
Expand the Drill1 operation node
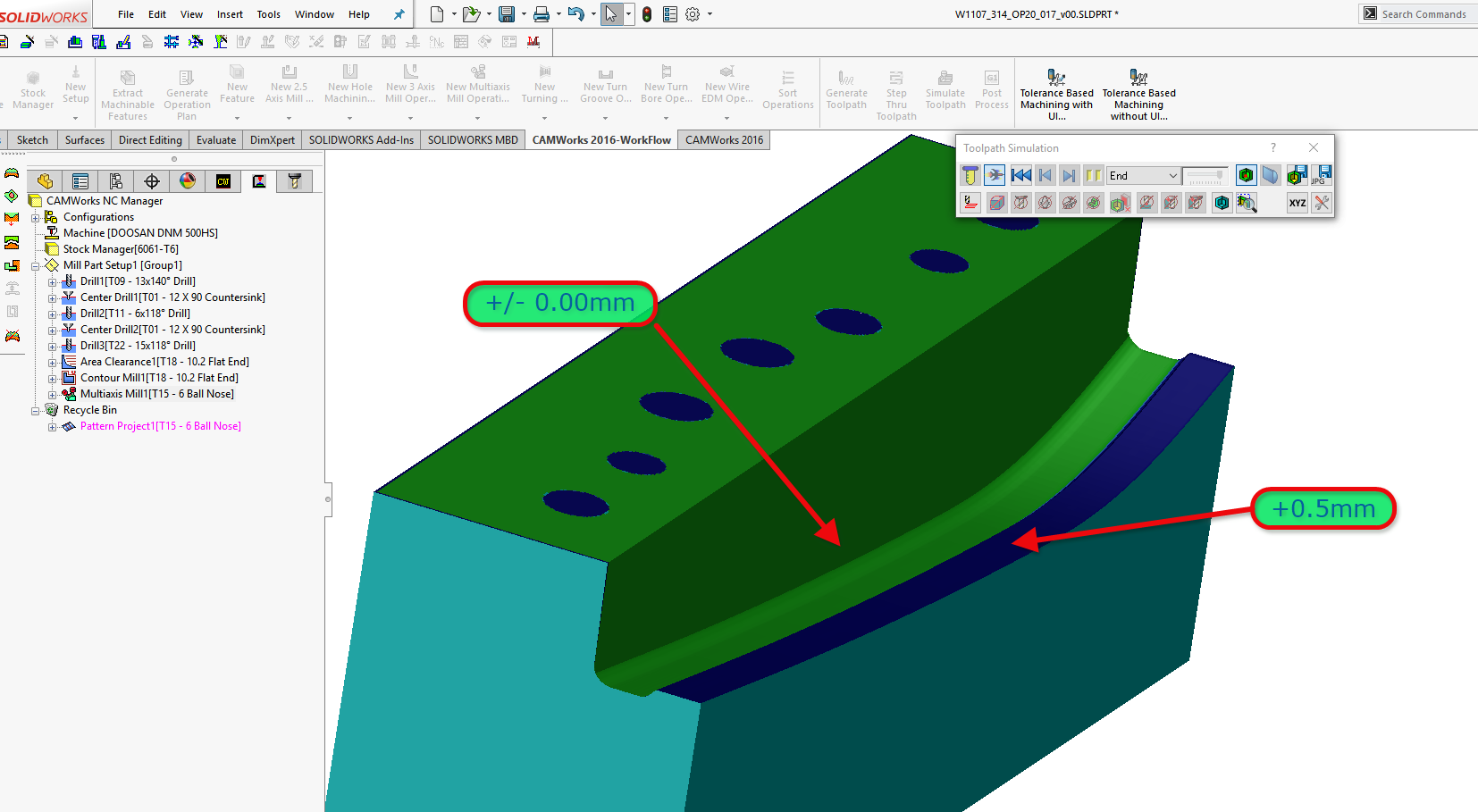(x=52, y=281)
